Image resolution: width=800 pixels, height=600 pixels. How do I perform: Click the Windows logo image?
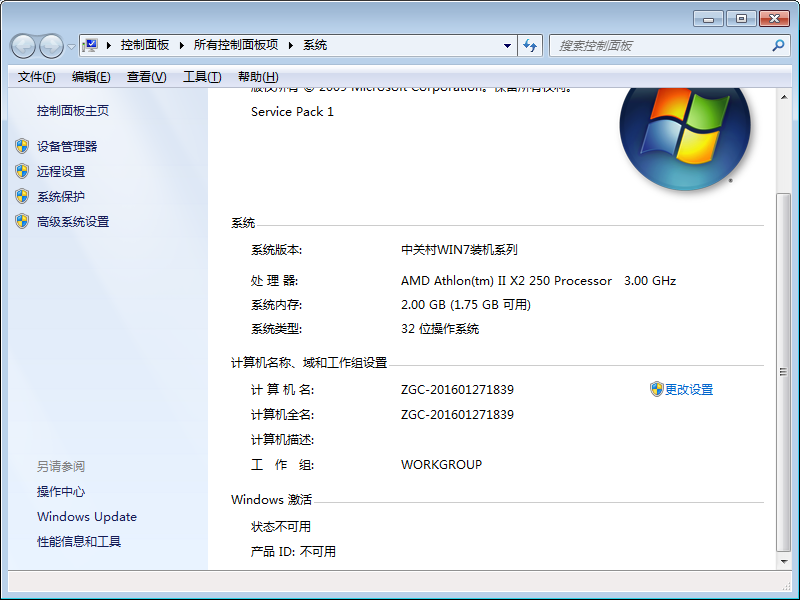coord(685,138)
